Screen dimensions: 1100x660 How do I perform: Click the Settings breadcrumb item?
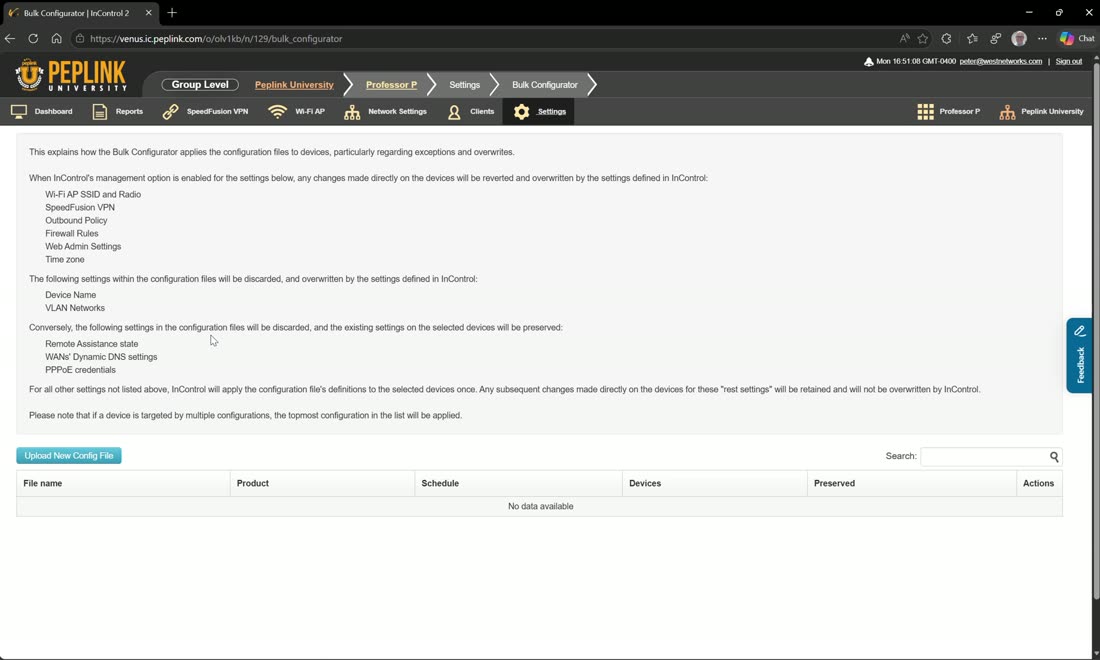point(464,85)
